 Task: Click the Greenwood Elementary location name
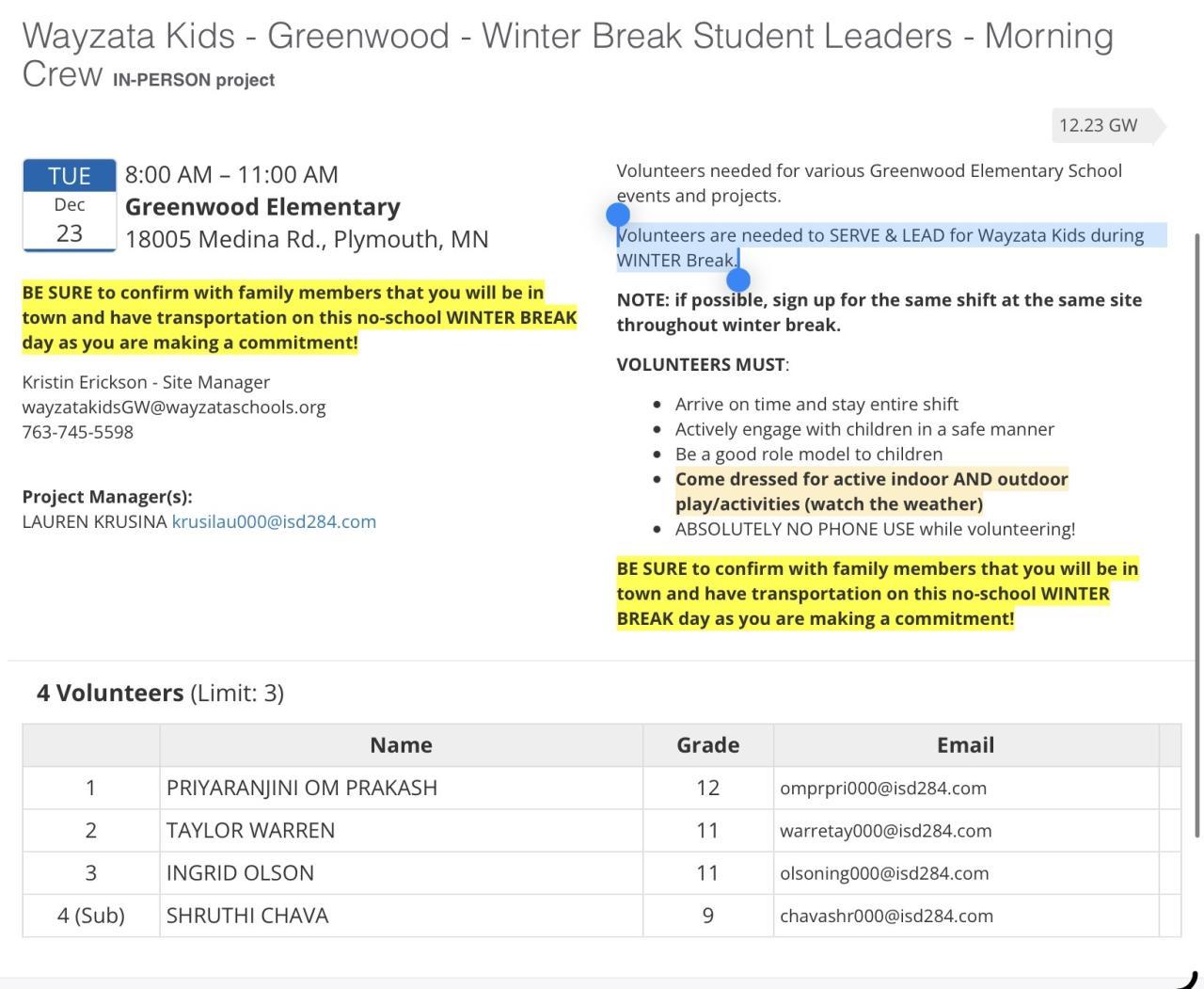pyautogui.click(x=262, y=207)
